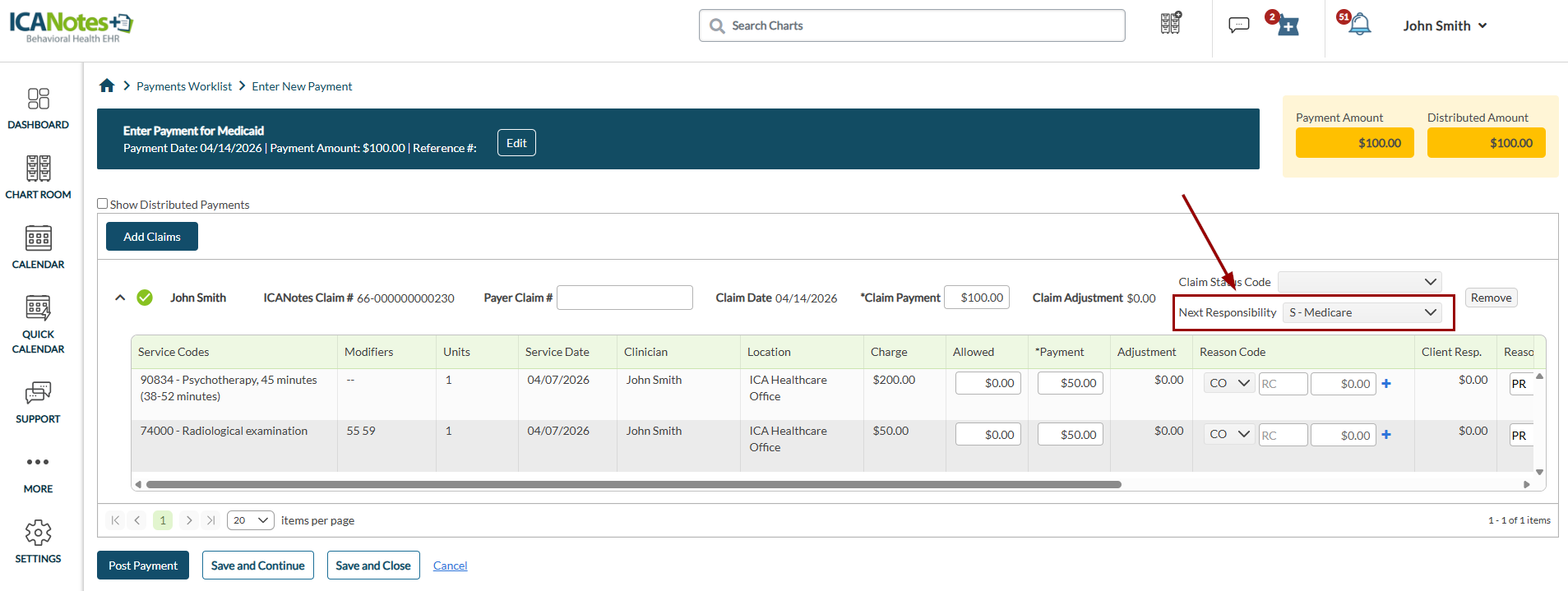Open the notifications bell icon

click(1360, 25)
